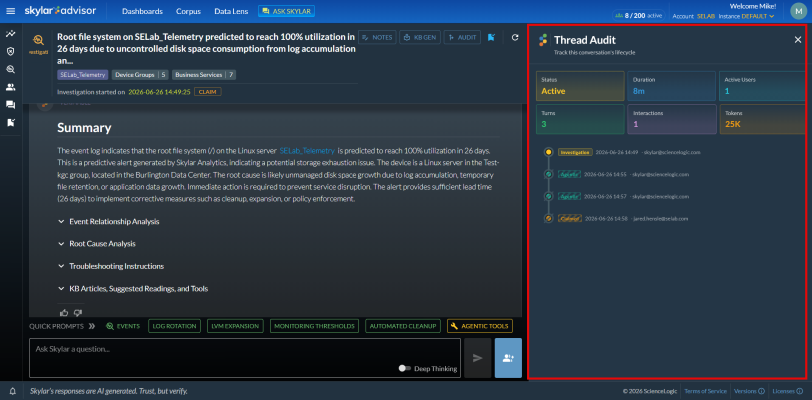The width and height of the screenshot is (812, 400).
Task: Select the LOG ROTATION quick prompt
Action: [175, 326]
